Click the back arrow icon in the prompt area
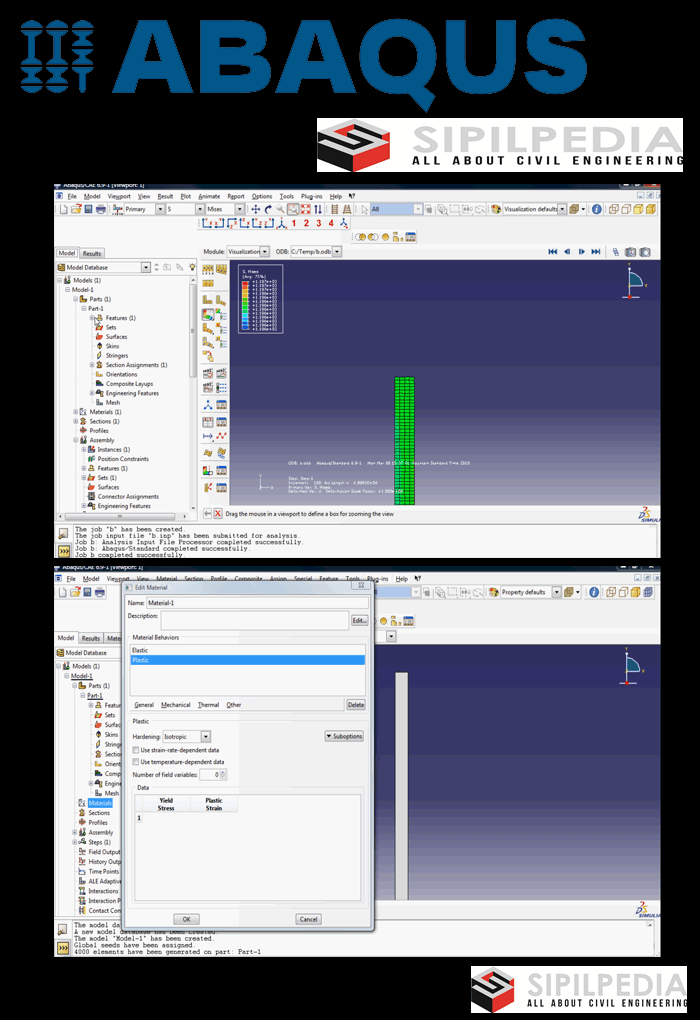Image resolution: width=700 pixels, height=1020 pixels. click(207, 513)
